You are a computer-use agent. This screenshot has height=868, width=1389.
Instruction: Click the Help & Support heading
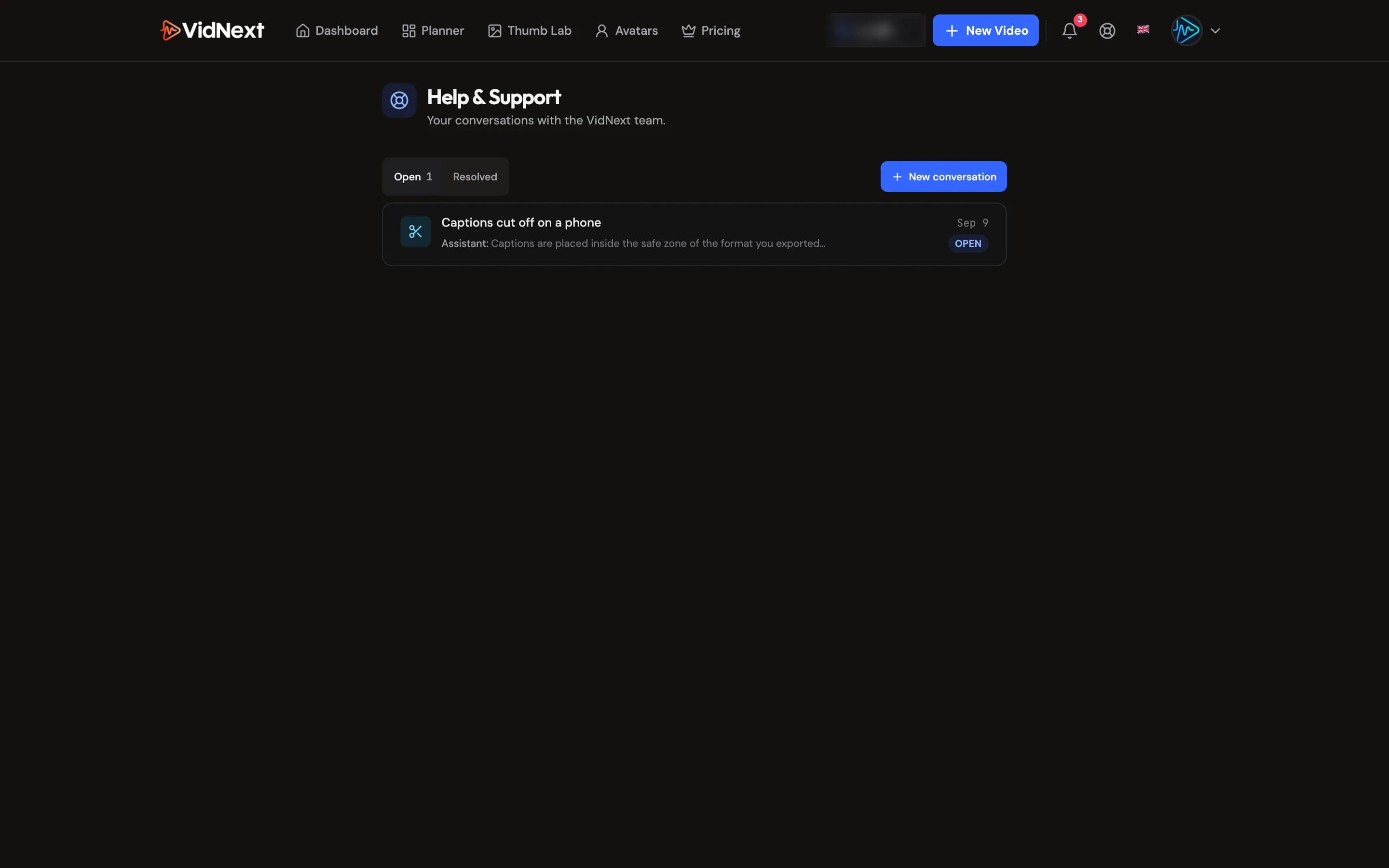493,97
